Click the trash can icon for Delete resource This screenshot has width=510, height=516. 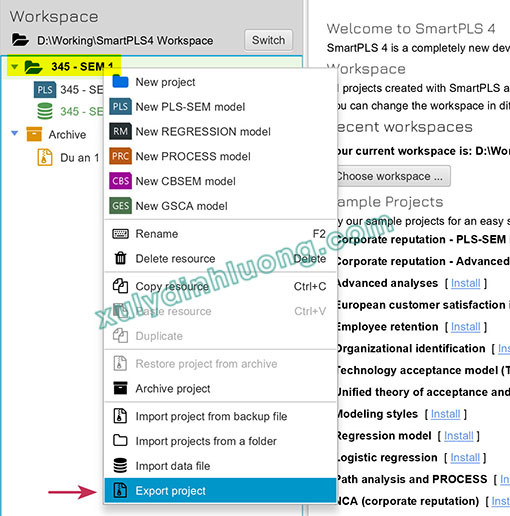(120, 258)
